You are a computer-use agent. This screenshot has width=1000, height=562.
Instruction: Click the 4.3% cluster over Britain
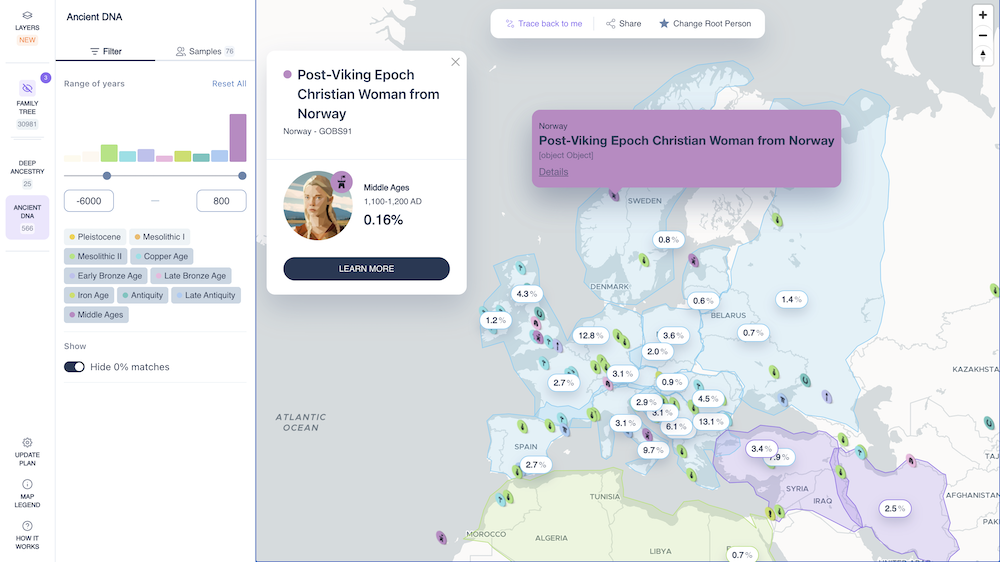click(527, 294)
